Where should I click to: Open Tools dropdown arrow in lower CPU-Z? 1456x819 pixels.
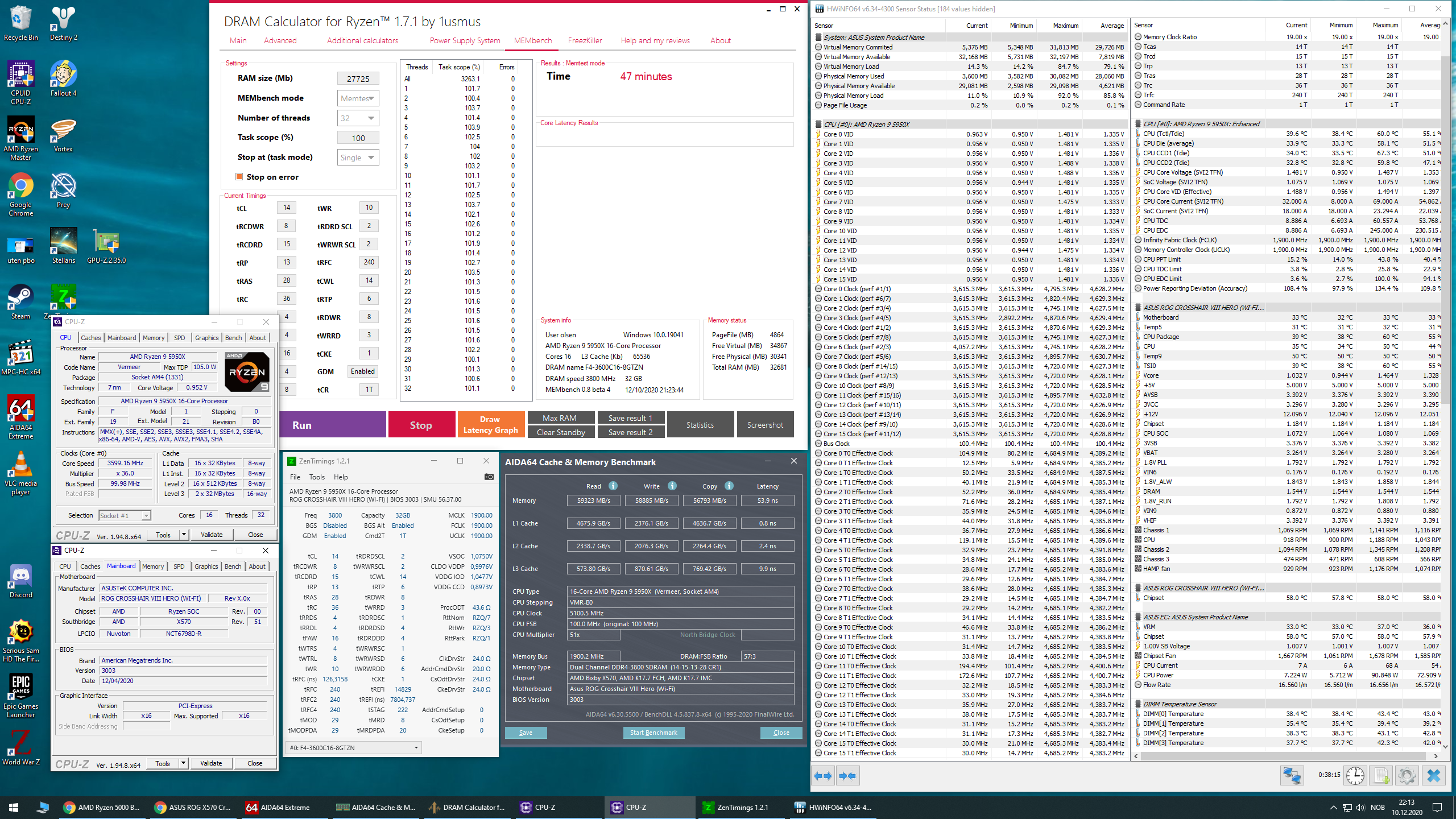[183, 763]
